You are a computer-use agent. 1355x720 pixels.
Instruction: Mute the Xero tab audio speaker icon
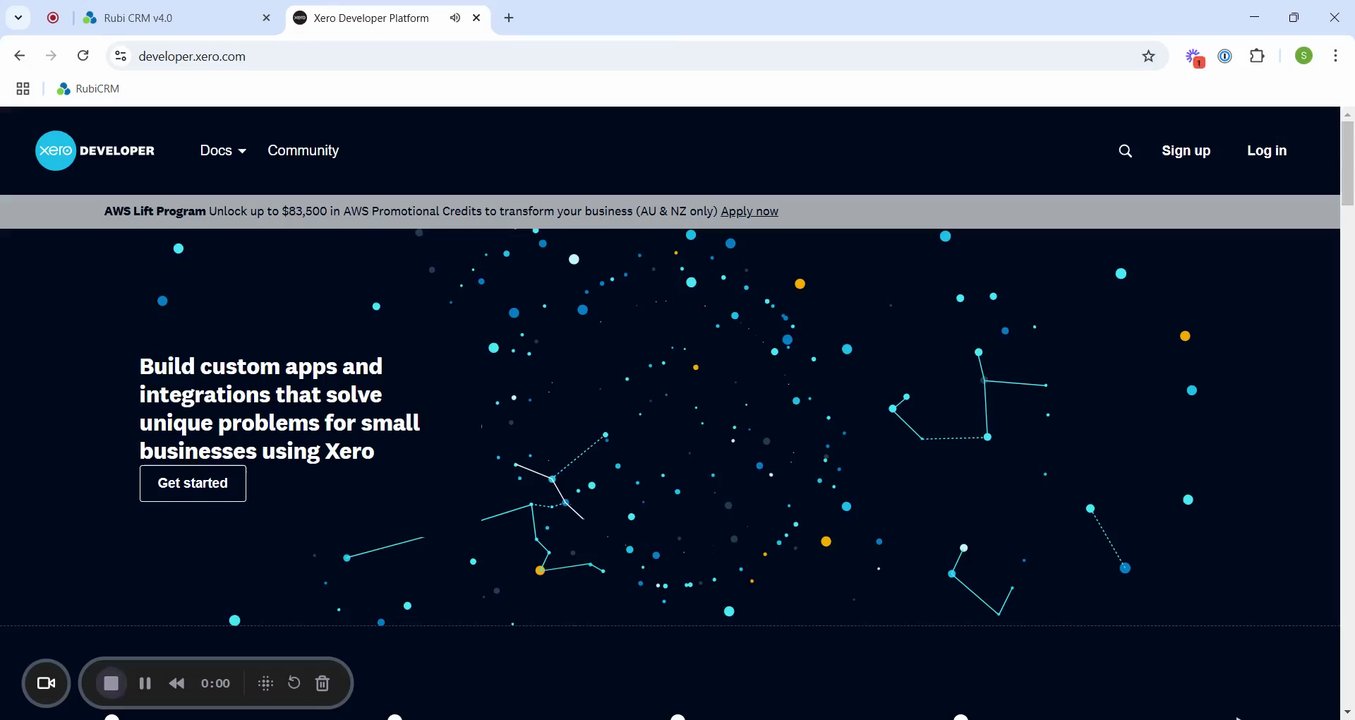[x=455, y=18]
